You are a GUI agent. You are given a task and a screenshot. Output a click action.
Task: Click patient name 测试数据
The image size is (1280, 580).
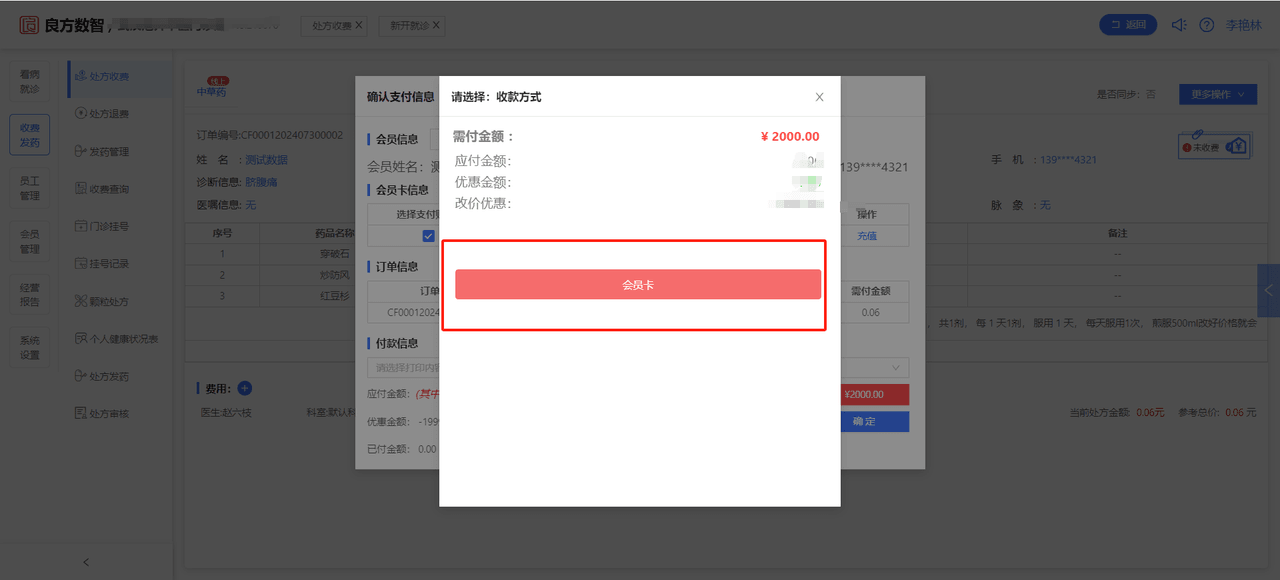[x=266, y=160]
